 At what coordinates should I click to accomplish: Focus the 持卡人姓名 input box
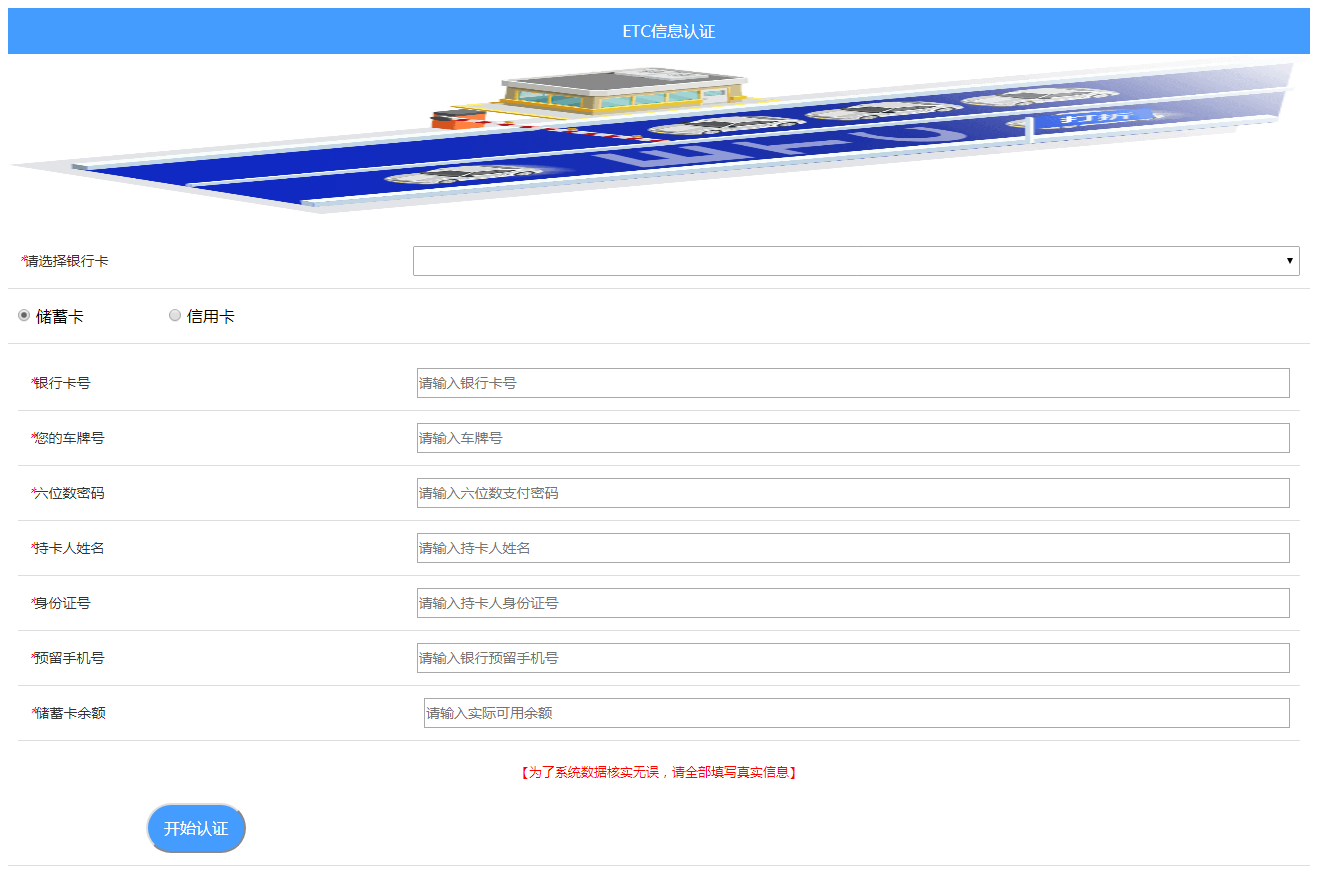pyautogui.click(x=852, y=548)
